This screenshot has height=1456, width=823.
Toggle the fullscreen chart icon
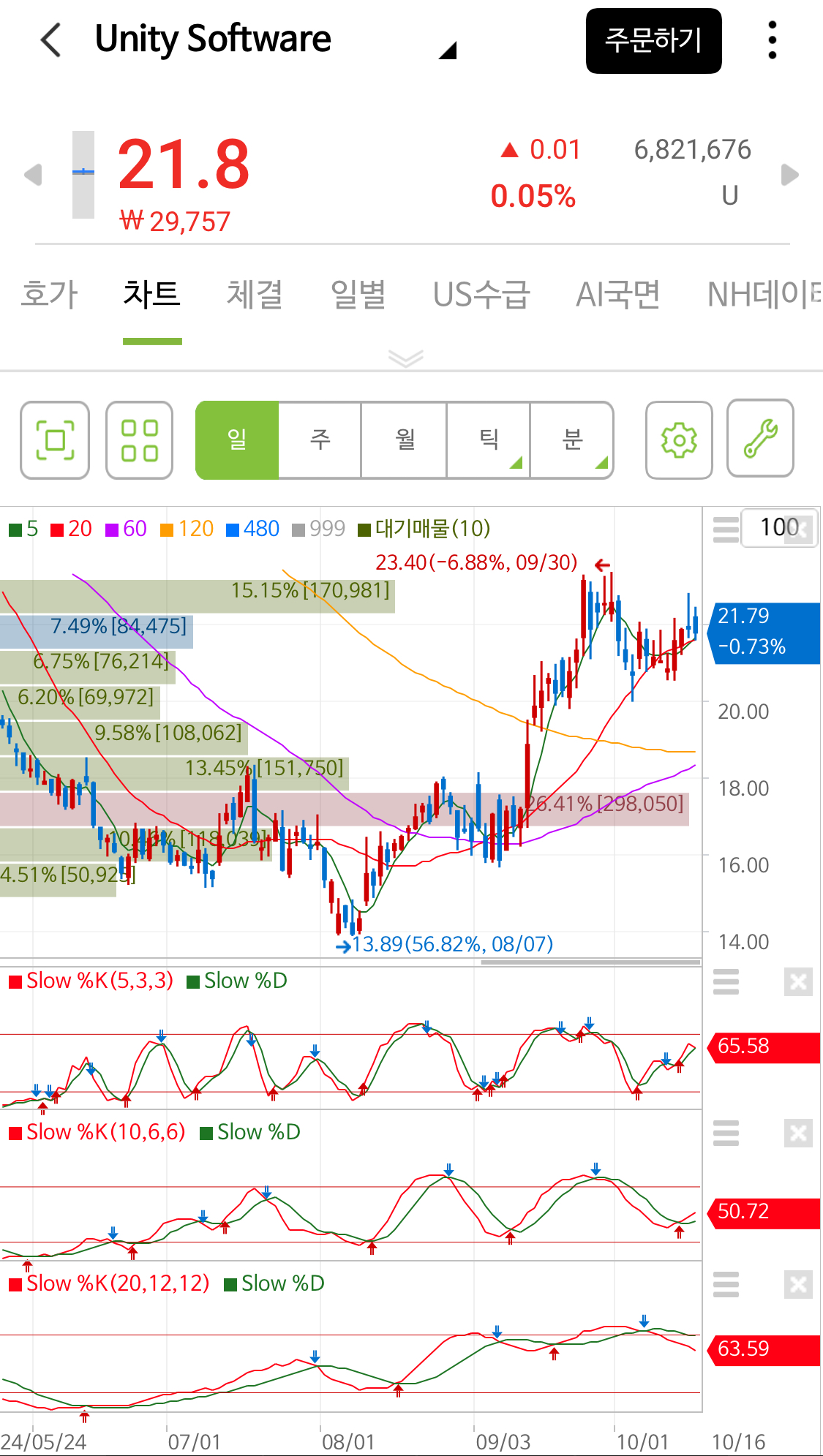point(55,440)
